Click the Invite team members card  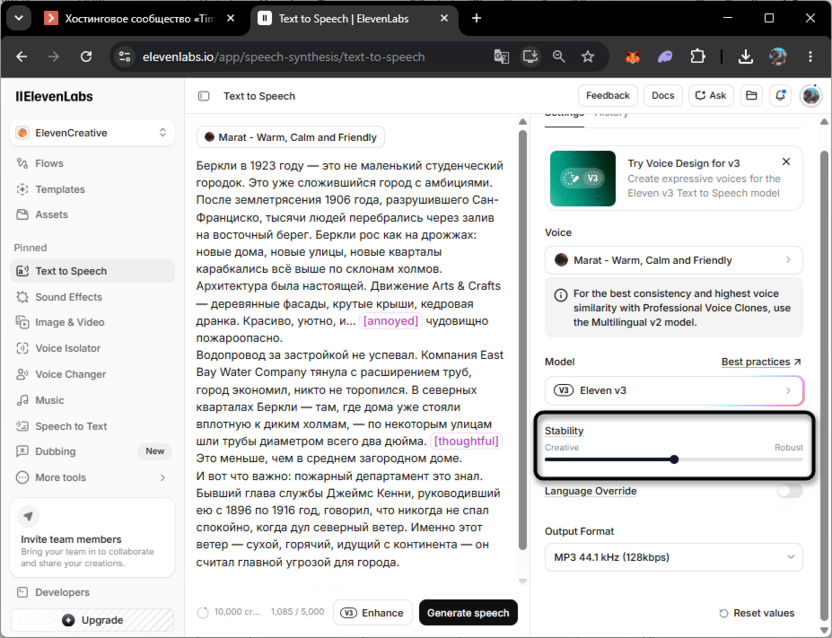(92, 538)
